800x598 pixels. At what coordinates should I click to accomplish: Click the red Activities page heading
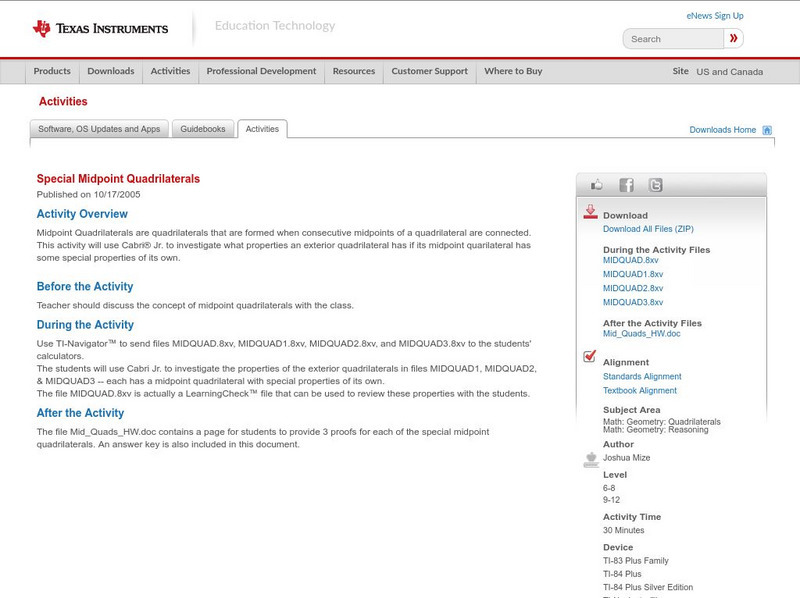click(63, 102)
